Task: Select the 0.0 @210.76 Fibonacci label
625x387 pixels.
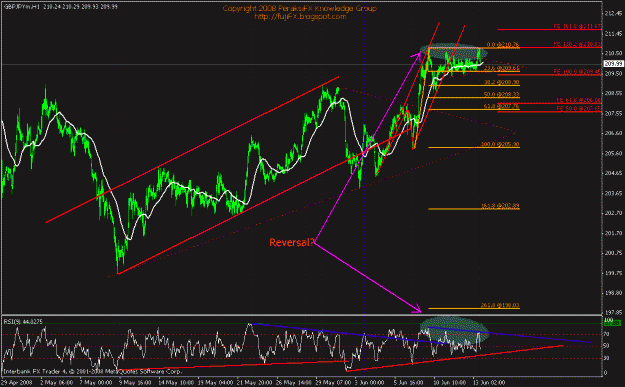Action: coord(503,45)
